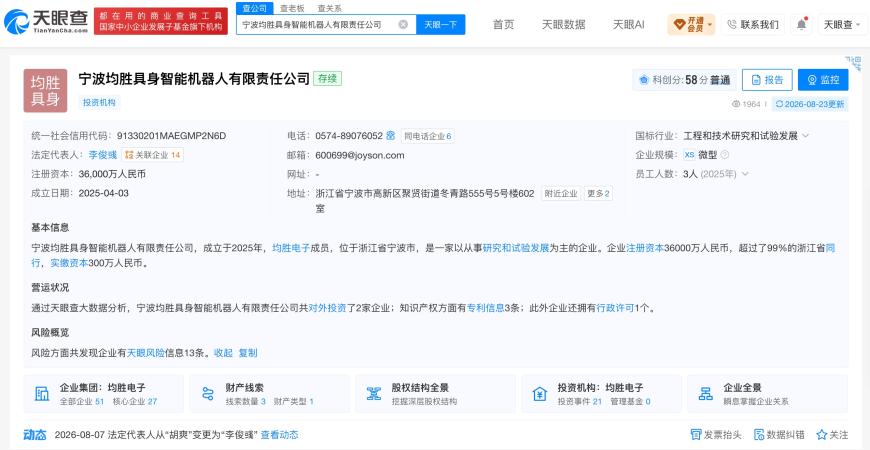Click the 附近企业 button

click(x=561, y=194)
